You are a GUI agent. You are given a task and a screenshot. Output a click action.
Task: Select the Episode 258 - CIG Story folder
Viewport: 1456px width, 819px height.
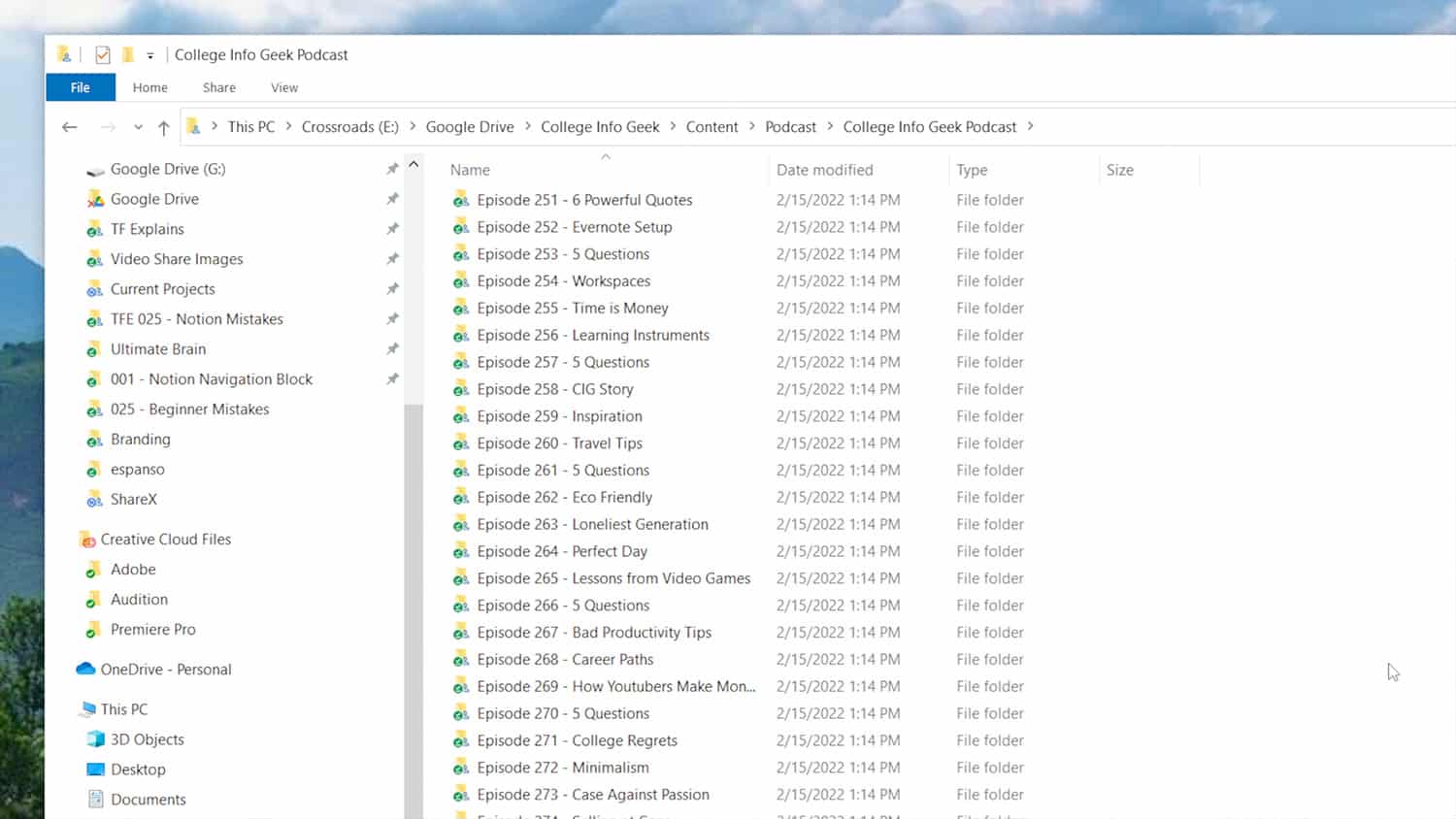554,388
